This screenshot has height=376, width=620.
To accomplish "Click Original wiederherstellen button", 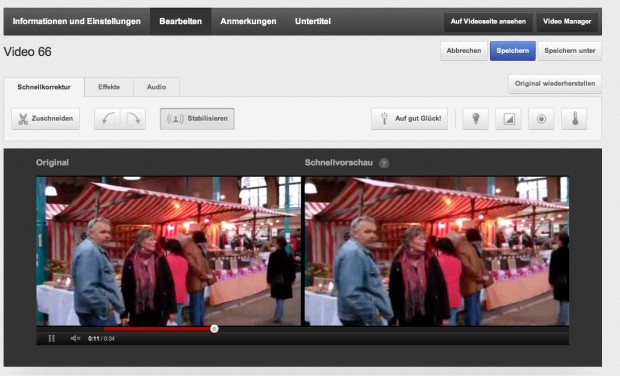I will click(x=555, y=84).
